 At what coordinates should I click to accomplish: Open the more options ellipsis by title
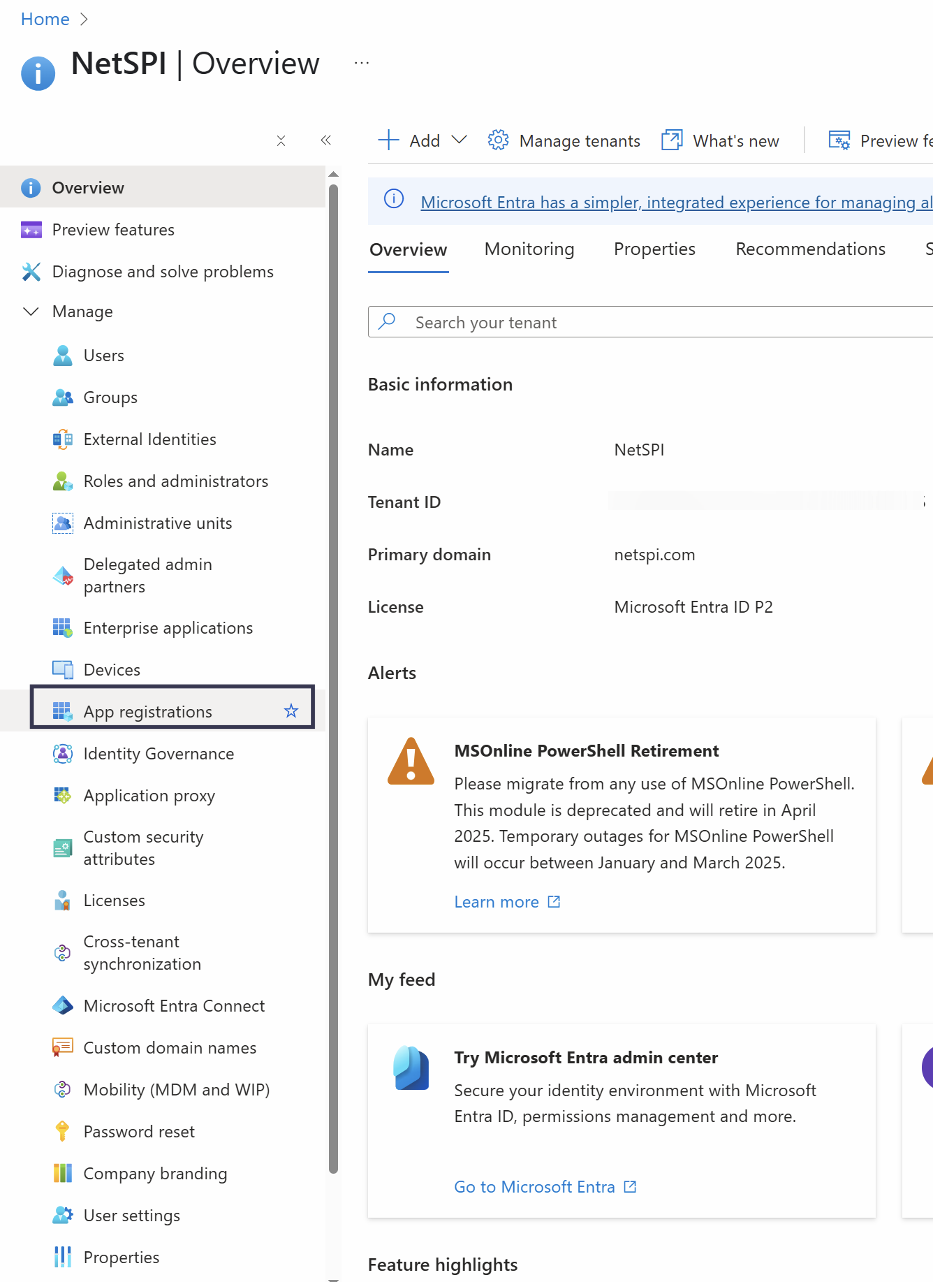coord(362,63)
